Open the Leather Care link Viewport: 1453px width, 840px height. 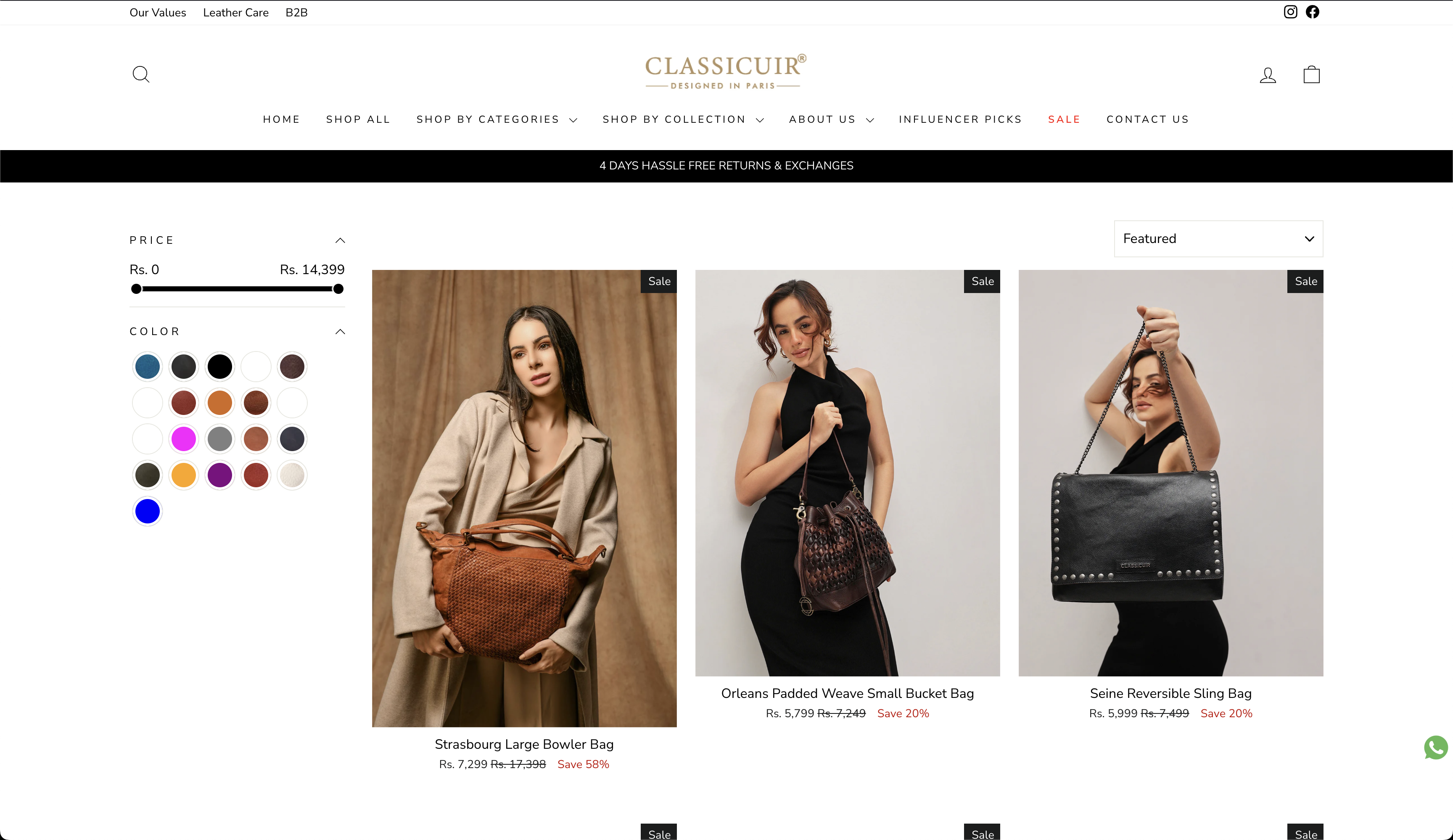(x=236, y=13)
